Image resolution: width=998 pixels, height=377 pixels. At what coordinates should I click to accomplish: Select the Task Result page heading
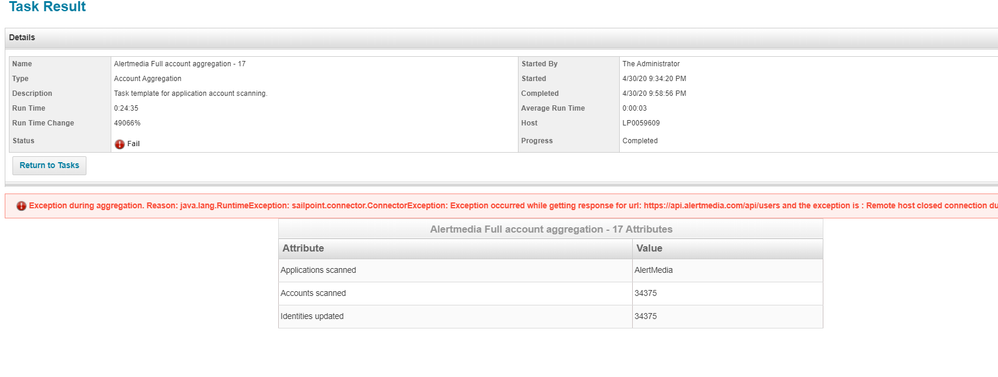(x=48, y=8)
